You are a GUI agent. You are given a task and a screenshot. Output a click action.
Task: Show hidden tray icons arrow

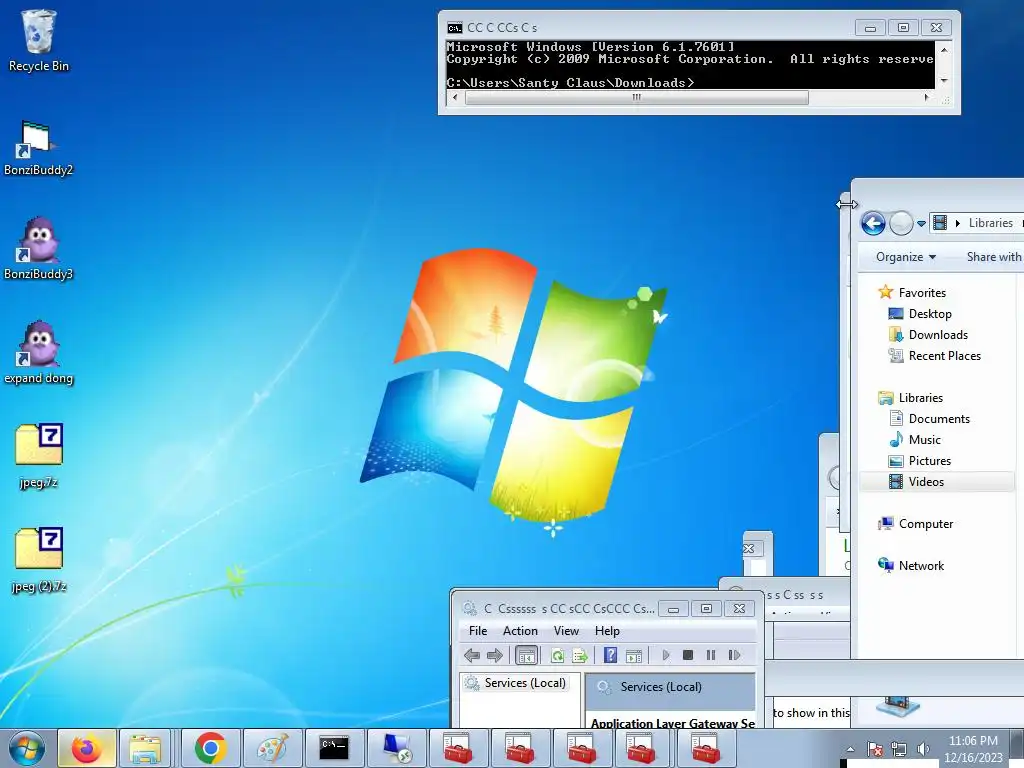850,748
